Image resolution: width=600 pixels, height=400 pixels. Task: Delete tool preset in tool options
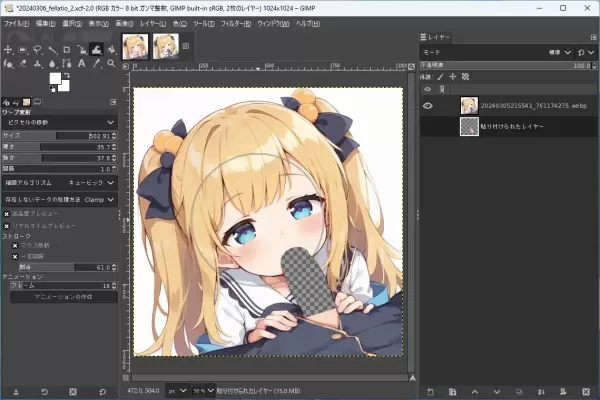click(73, 392)
